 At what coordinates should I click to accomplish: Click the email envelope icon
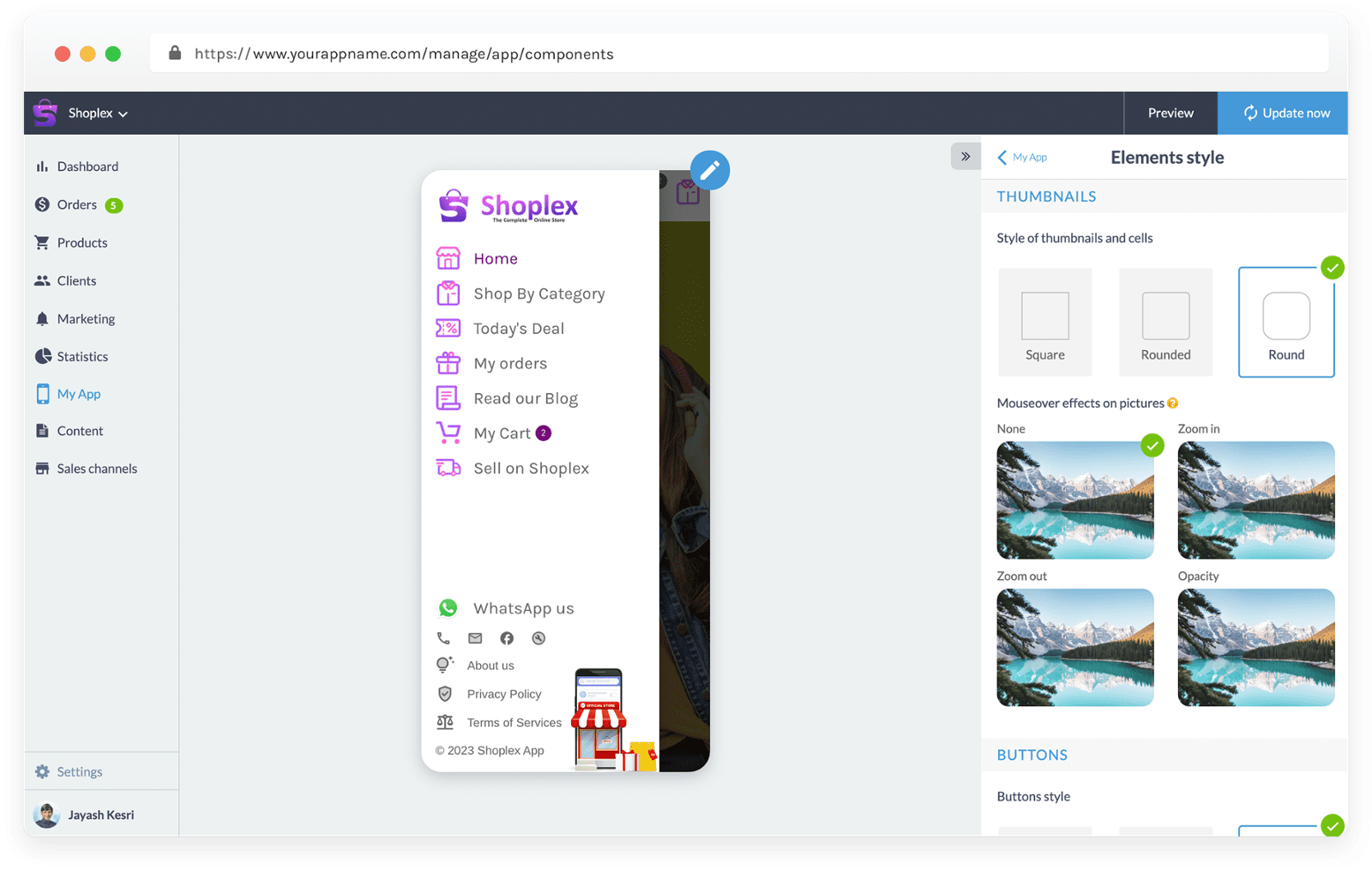pyautogui.click(x=475, y=638)
